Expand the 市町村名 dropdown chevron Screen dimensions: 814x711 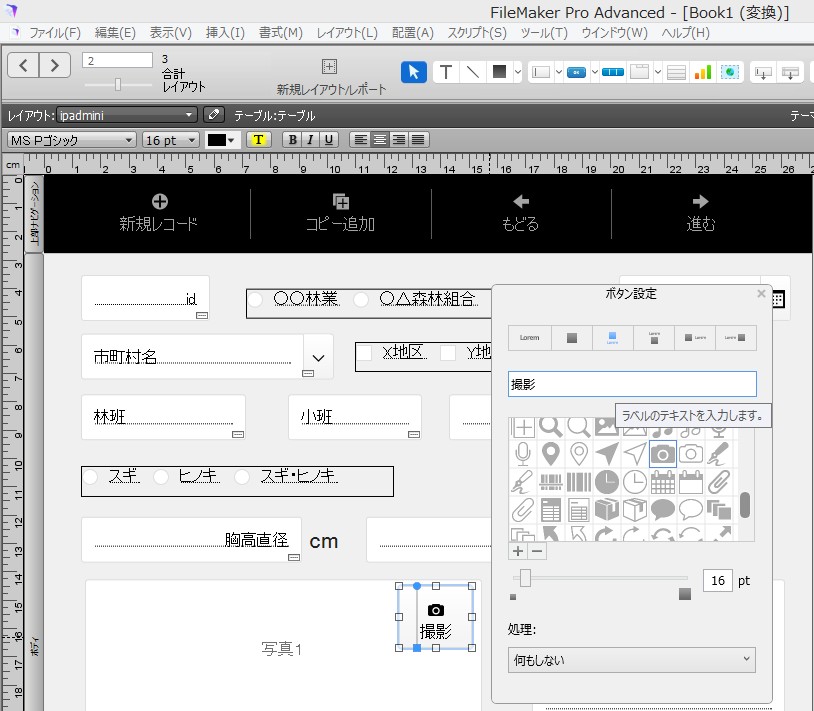pyautogui.click(x=319, y=358)
